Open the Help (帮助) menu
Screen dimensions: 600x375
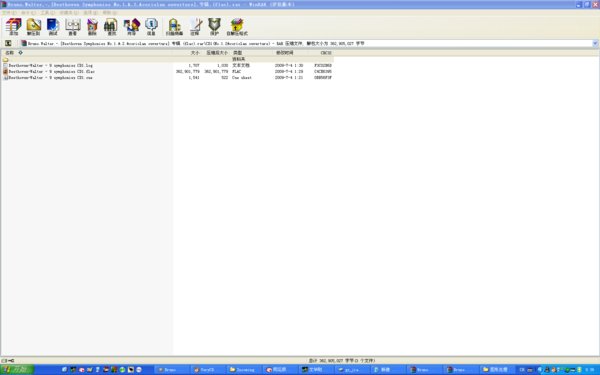tap(110, 13)
